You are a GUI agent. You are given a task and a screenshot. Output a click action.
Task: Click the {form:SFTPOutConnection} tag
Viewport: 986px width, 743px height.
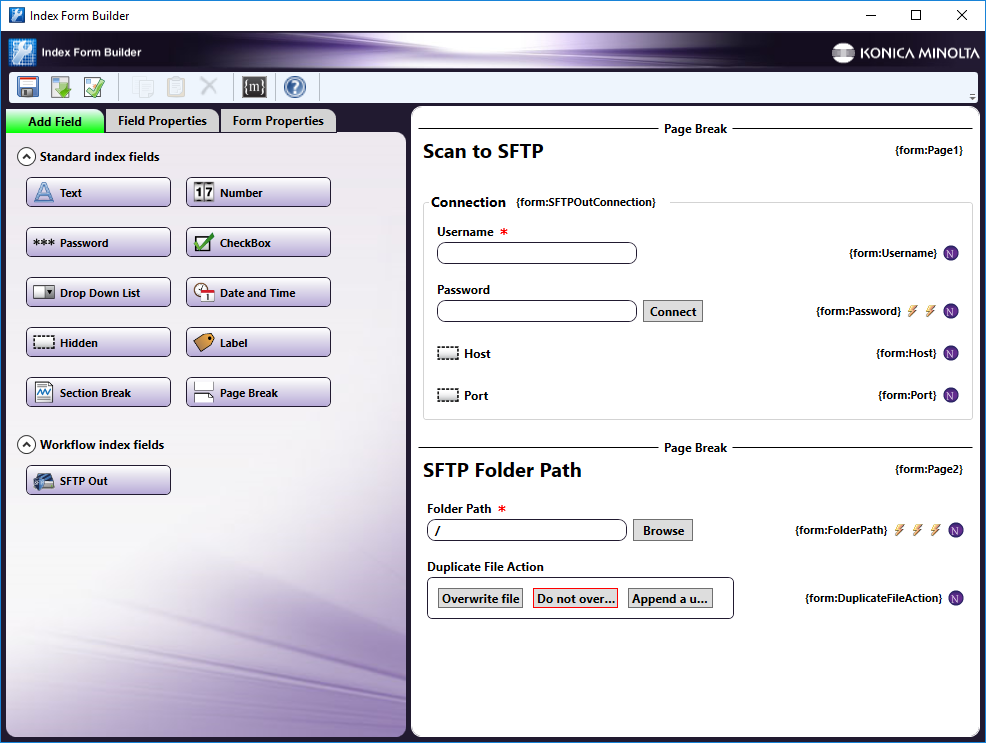pyautogui.click(x=585, y=202)
